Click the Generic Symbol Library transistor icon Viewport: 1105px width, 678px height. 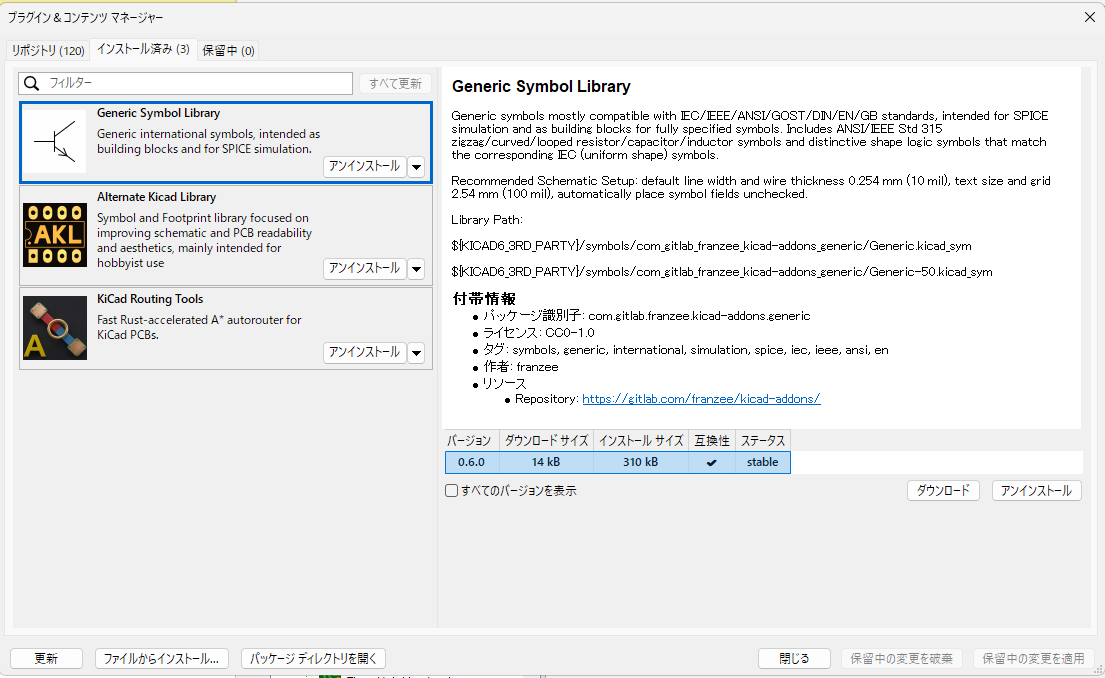pos(55,142)
